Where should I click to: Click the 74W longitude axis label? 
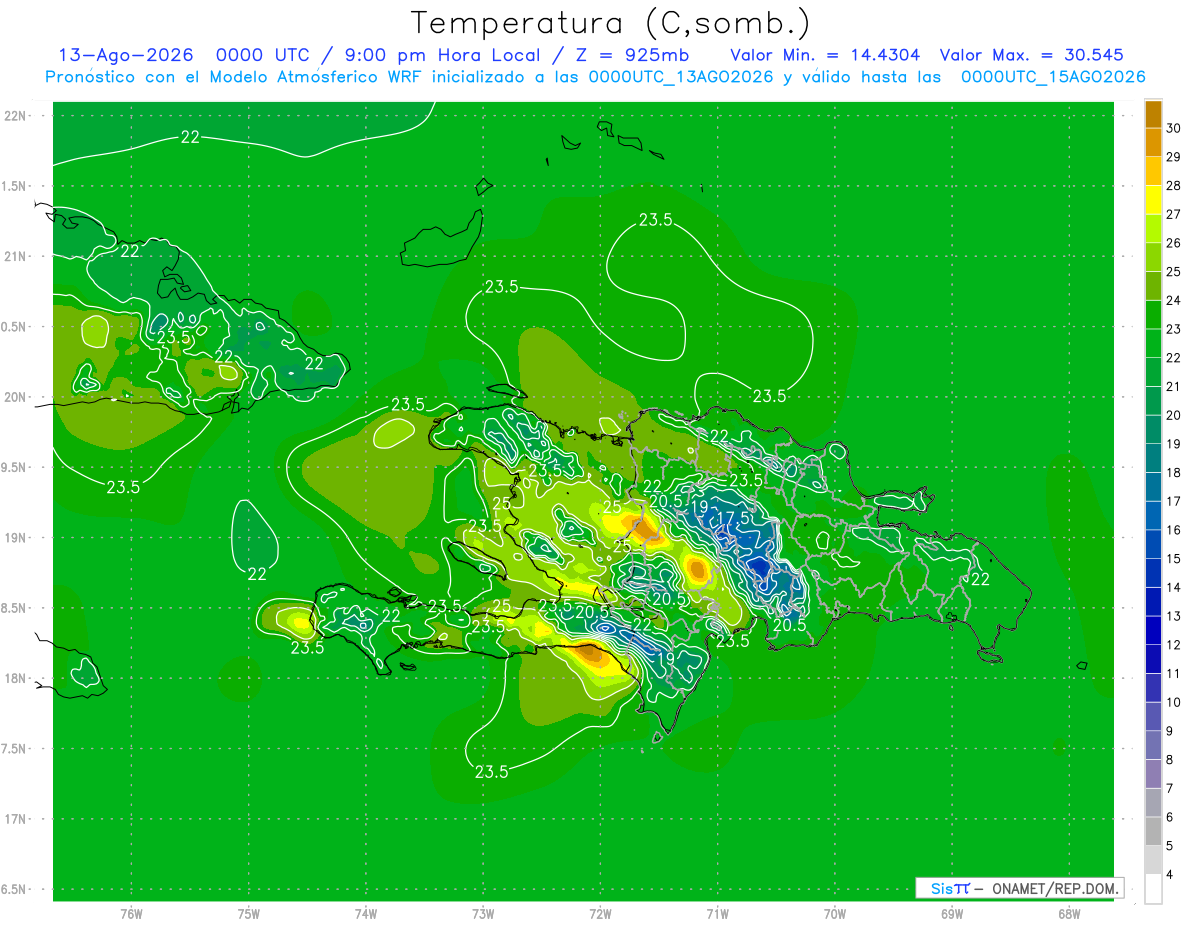click(366, 912)
